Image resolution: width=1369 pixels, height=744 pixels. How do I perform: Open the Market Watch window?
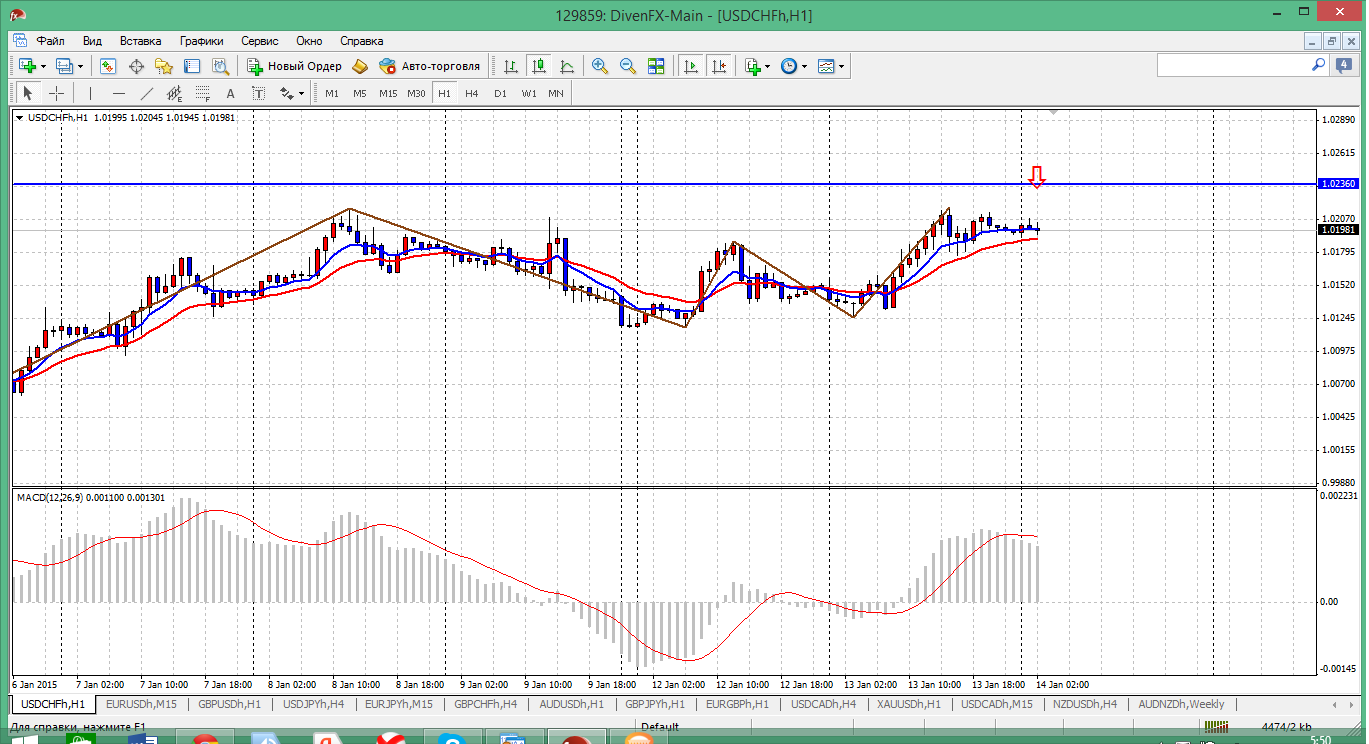[108, 66]
